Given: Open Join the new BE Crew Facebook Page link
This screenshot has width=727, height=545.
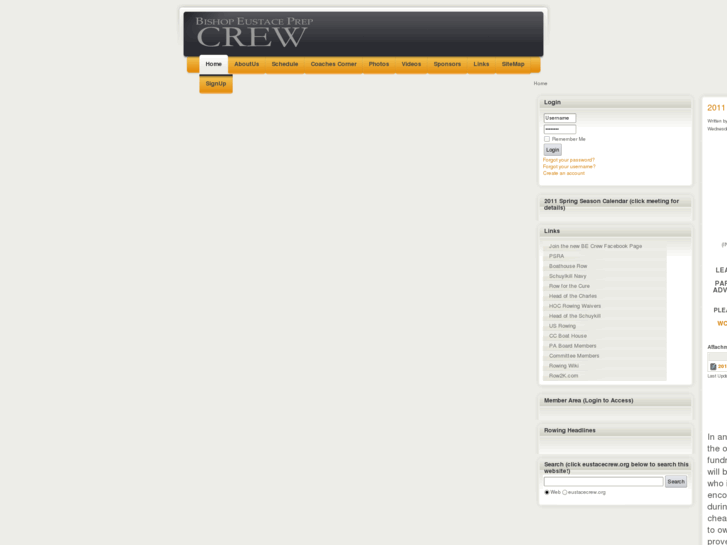Looking at the screenshot, I should click(x=595, y=246).
